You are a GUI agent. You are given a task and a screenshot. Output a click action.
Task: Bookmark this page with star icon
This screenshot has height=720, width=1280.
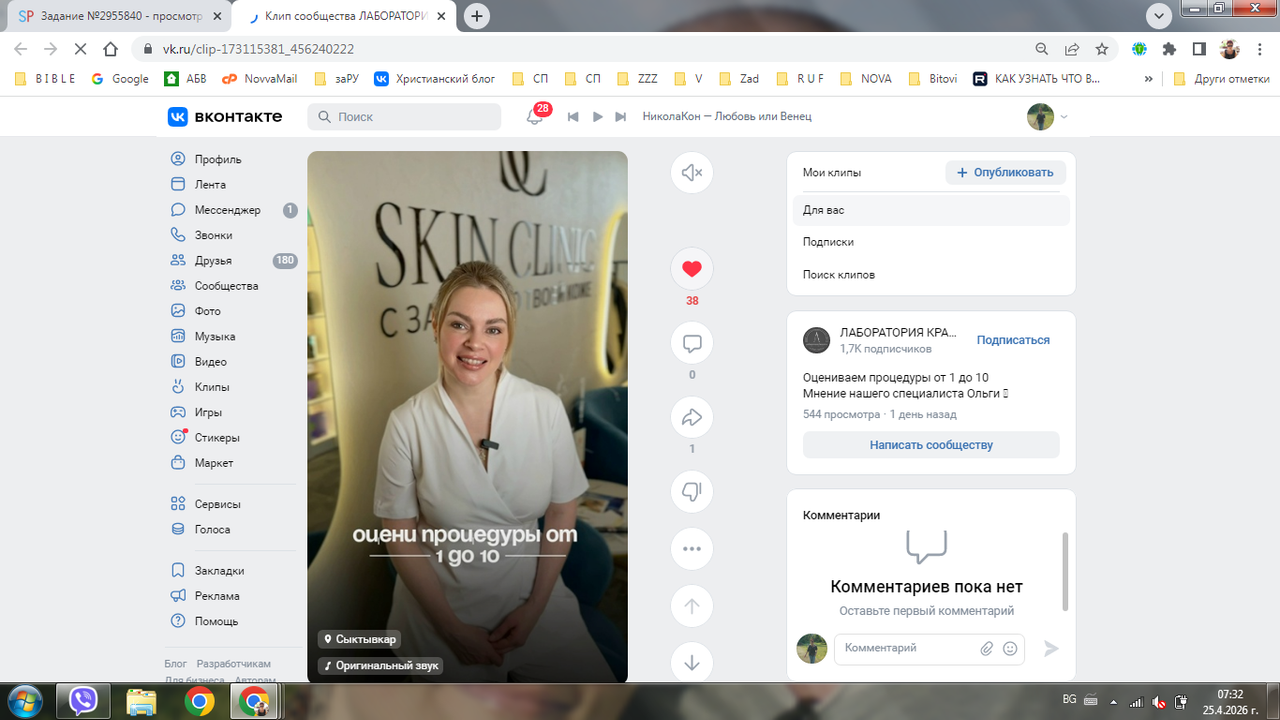pos(1101,48)
